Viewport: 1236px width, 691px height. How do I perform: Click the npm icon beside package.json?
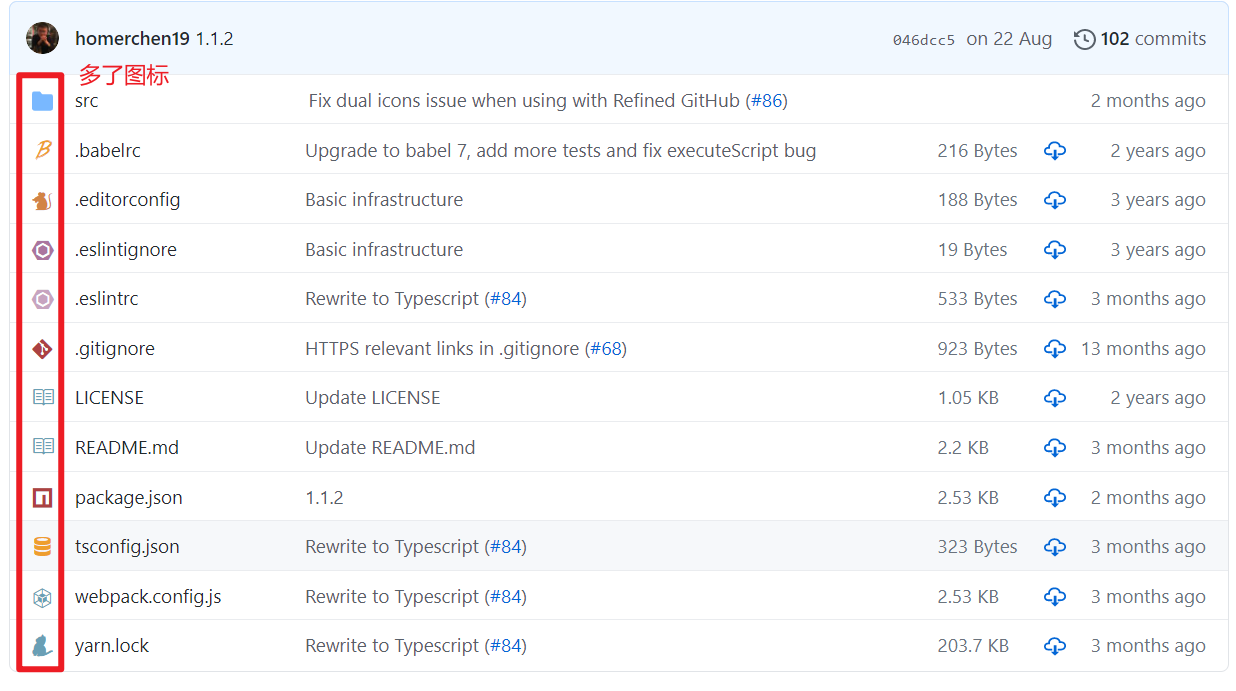(x=42, y=497)
